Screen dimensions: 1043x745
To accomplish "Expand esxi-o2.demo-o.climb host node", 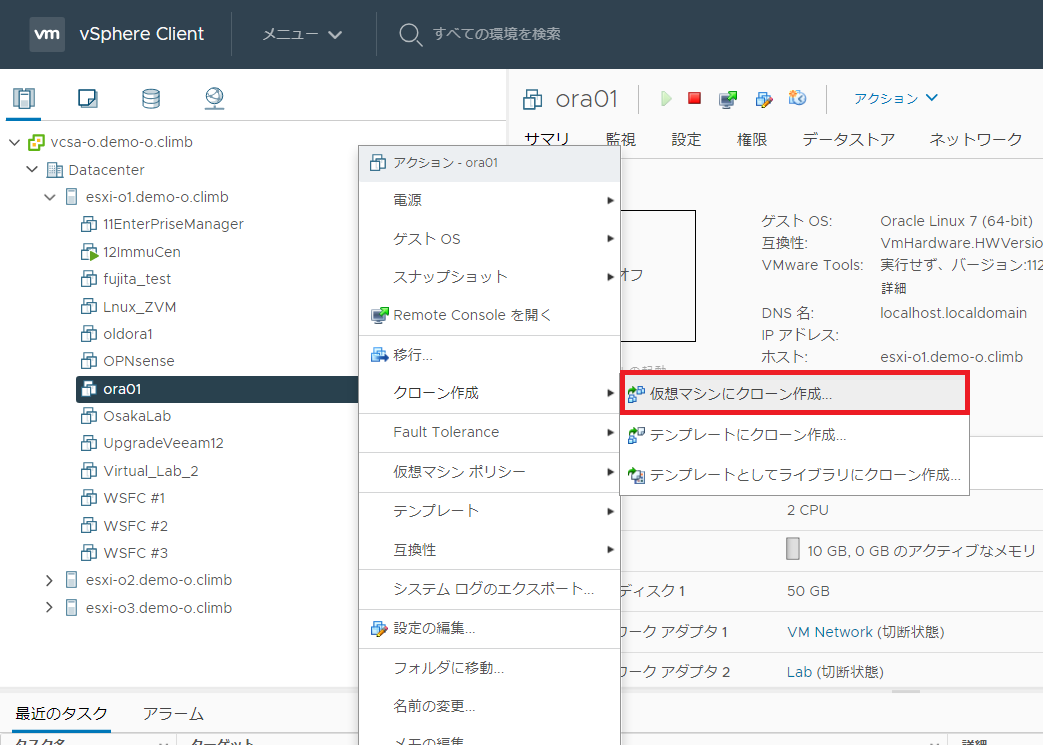I will tap(49, 580).
